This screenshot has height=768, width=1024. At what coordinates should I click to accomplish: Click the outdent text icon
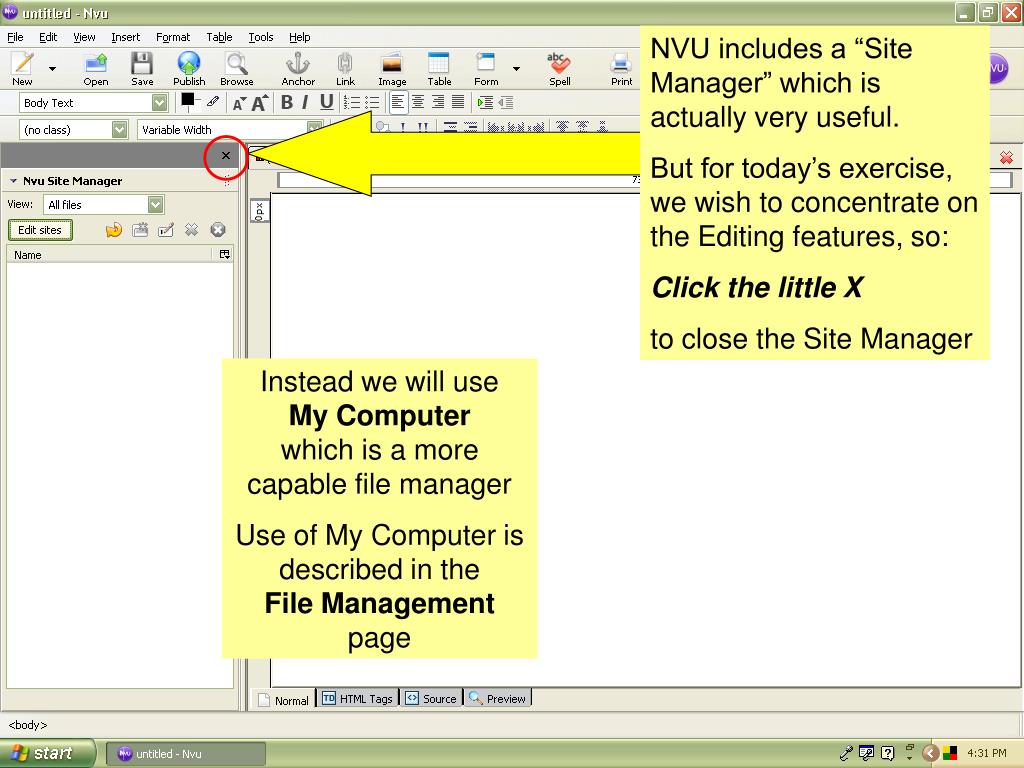(505, 103)
